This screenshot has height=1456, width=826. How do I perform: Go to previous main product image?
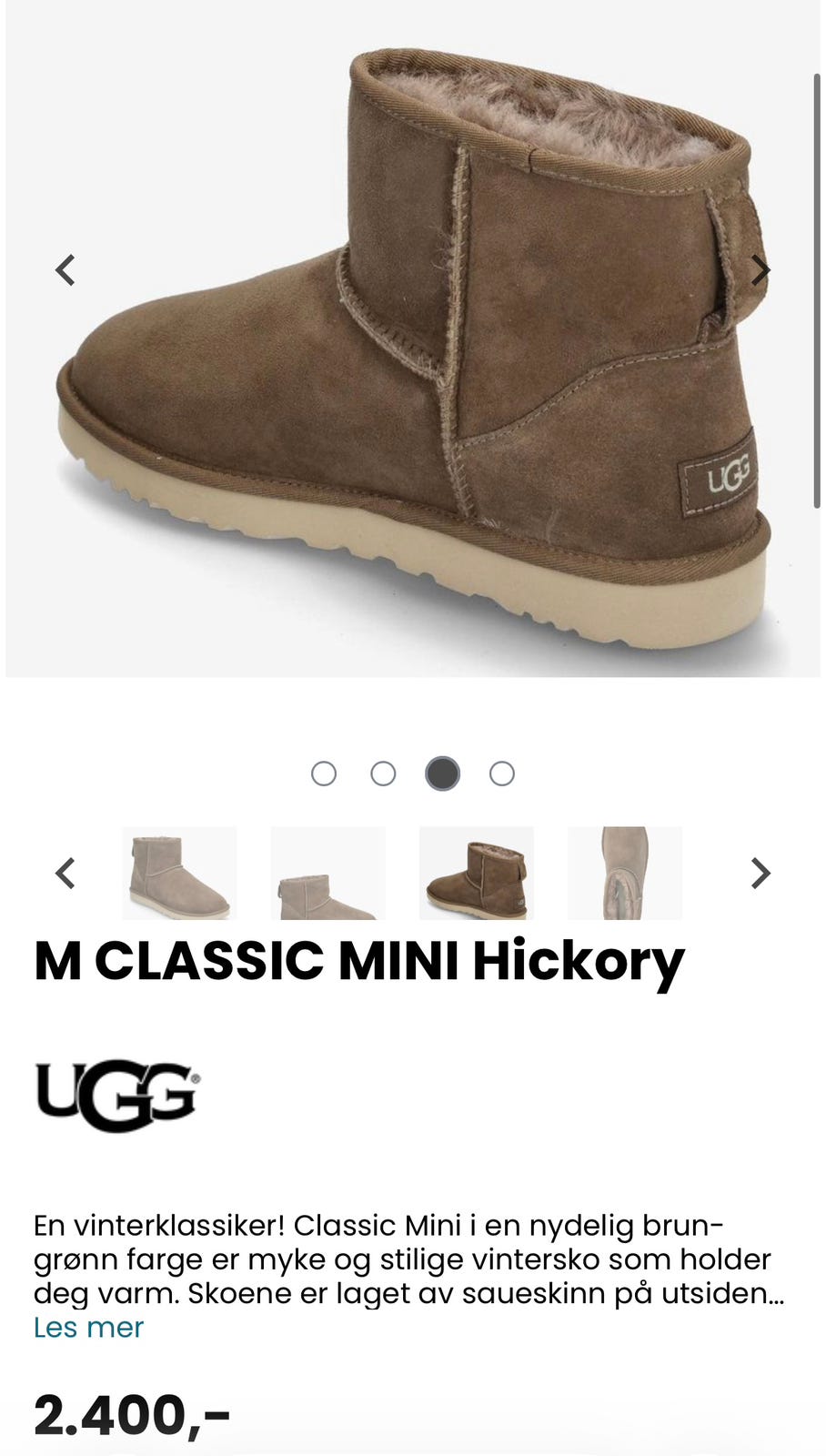65,270
